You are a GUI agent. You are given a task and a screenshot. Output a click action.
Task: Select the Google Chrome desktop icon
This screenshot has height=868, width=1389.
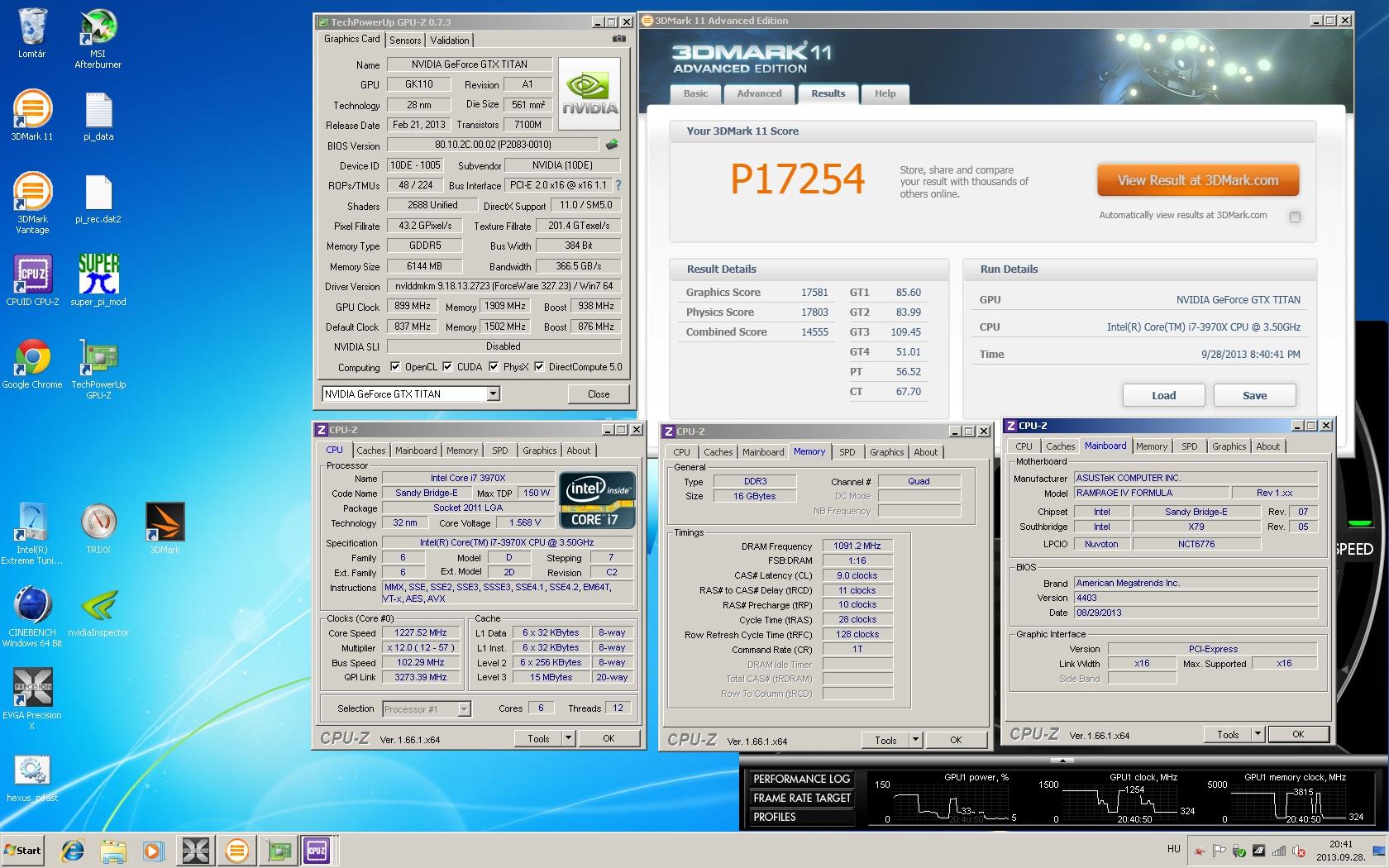pos(31,364)
